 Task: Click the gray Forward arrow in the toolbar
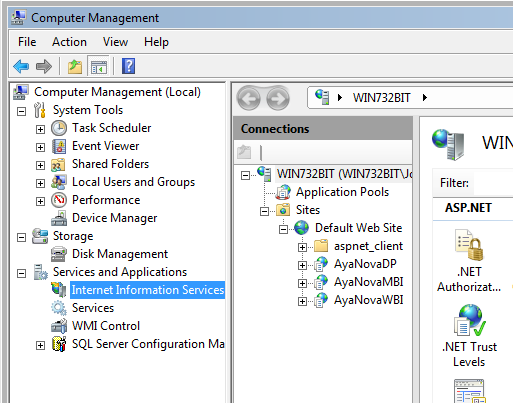point(44,66)
